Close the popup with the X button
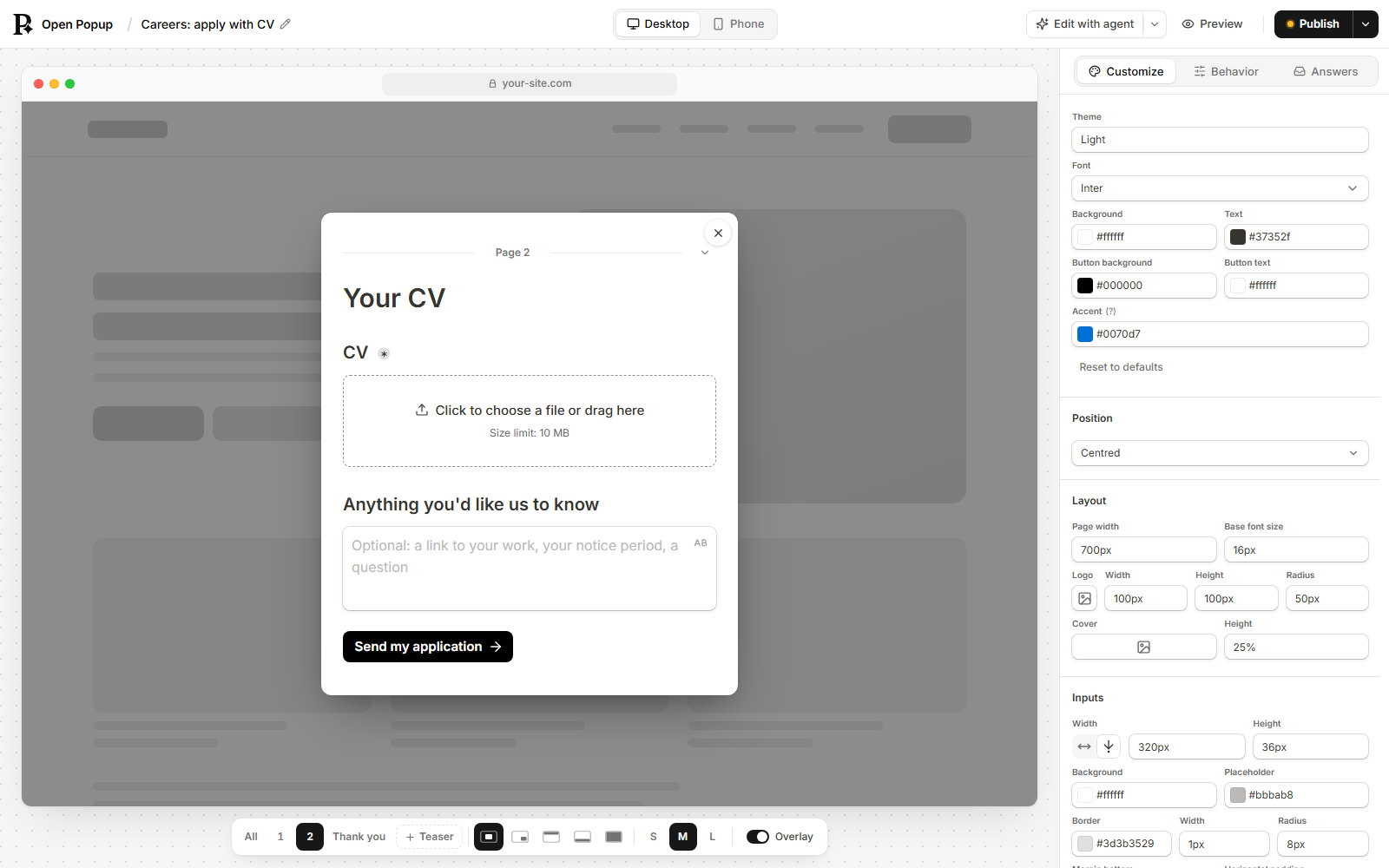The height and width of the screenshot is (868, 1389). pos(718,233)
